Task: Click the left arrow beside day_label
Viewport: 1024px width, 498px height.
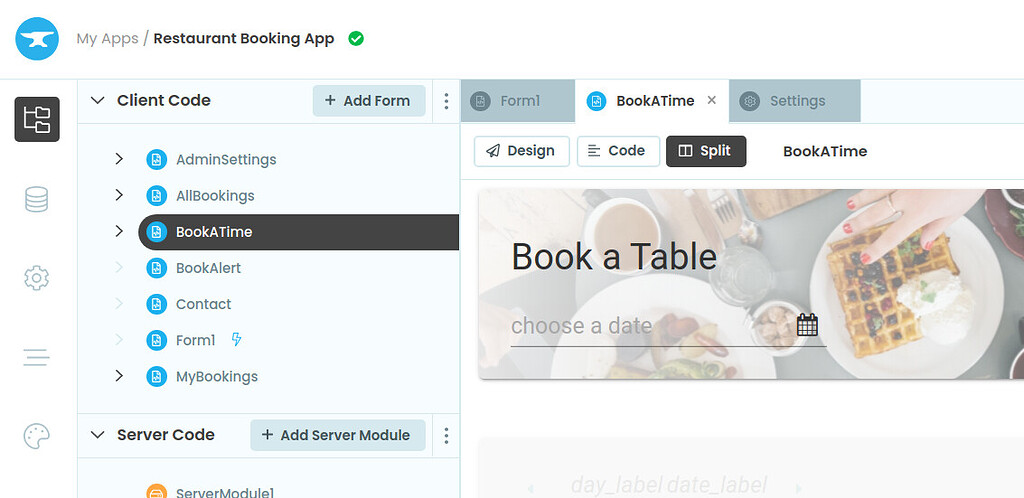Action: pyautogui.click(x=530, y=488)
